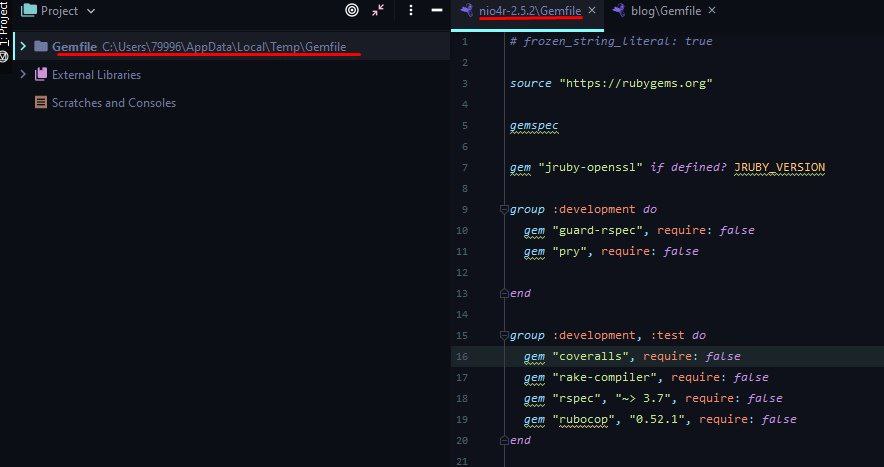Hide the Project tool window
Screen dimensions: 884x467
(436, 10)
